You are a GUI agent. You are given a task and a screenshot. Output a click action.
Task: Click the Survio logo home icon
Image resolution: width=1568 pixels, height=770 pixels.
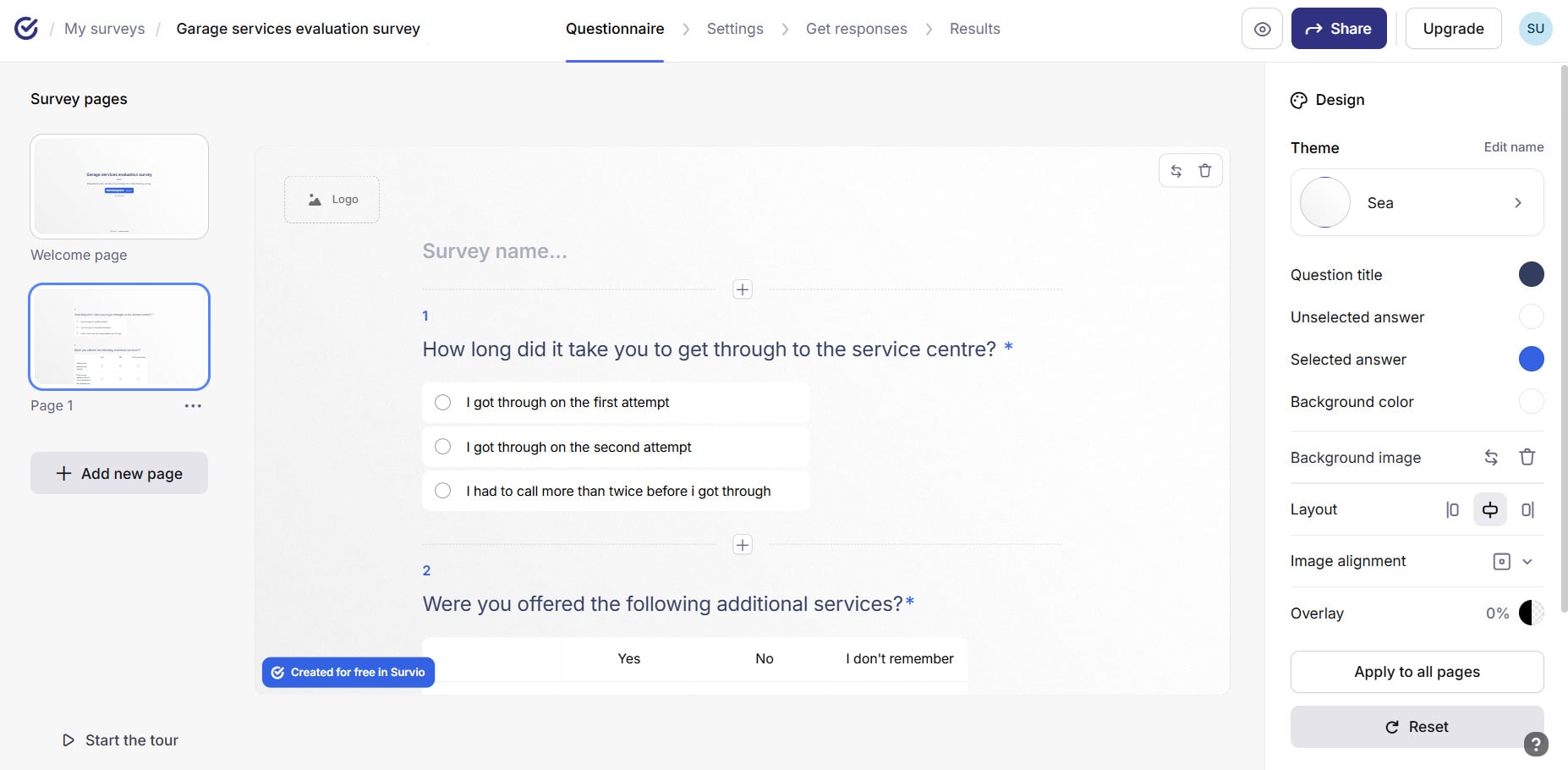click(26, 29)
